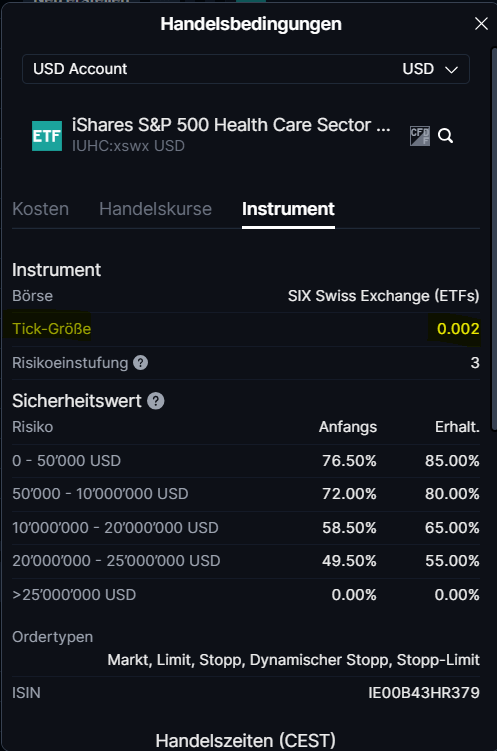Click the Tick-Größe value 0.002
Image resolution: width=497 pixels, height=751 pixels.
click(x=458, y=329)
